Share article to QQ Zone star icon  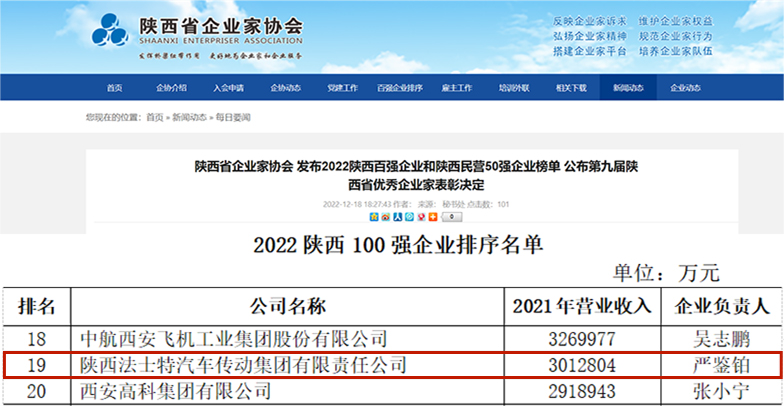point(374,216)
